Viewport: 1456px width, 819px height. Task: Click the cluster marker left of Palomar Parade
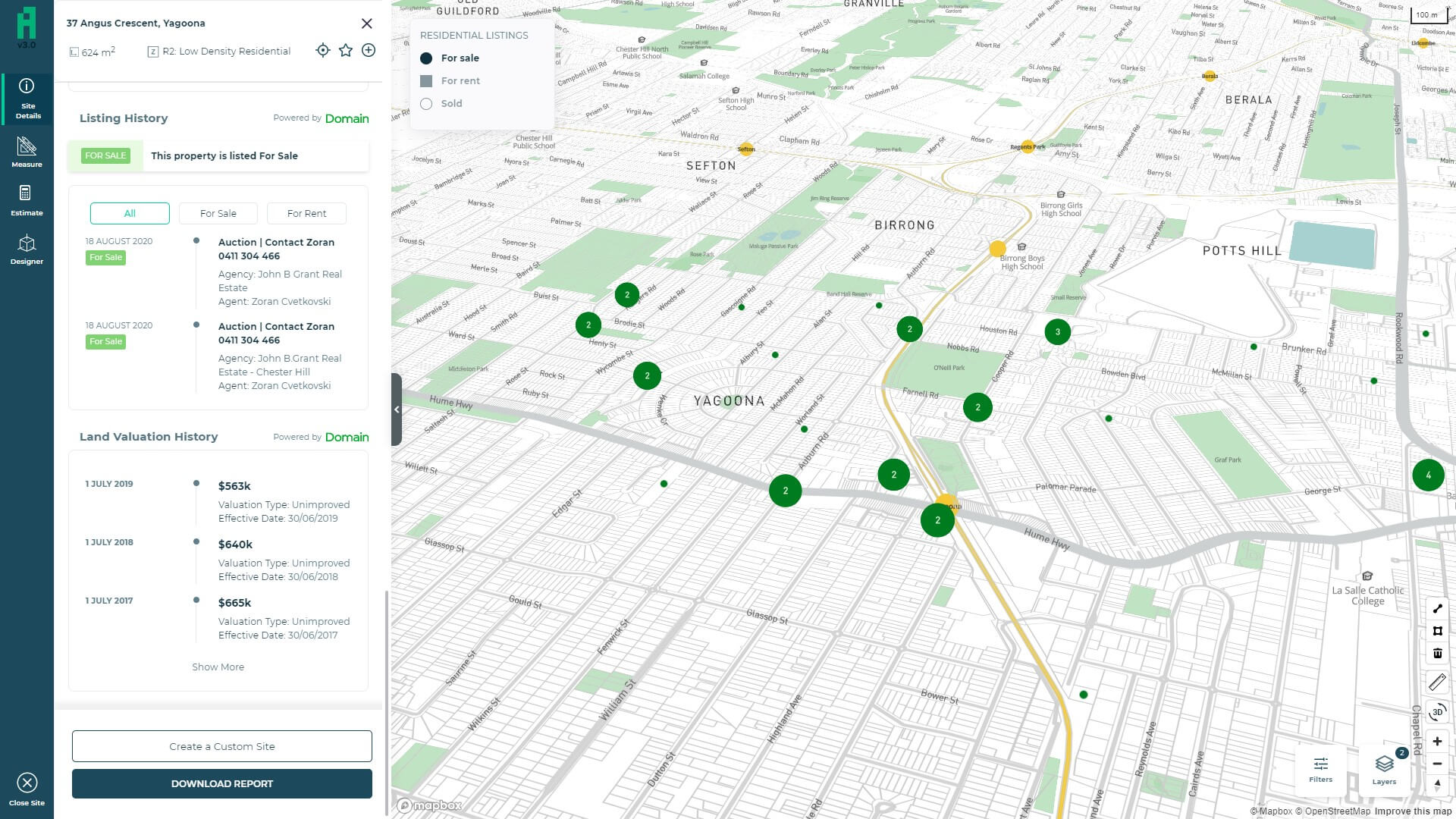pos(894,475)
